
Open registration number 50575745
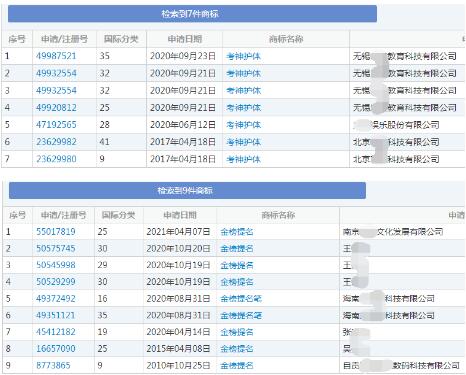pyautogui.click(x=56, y=248)
